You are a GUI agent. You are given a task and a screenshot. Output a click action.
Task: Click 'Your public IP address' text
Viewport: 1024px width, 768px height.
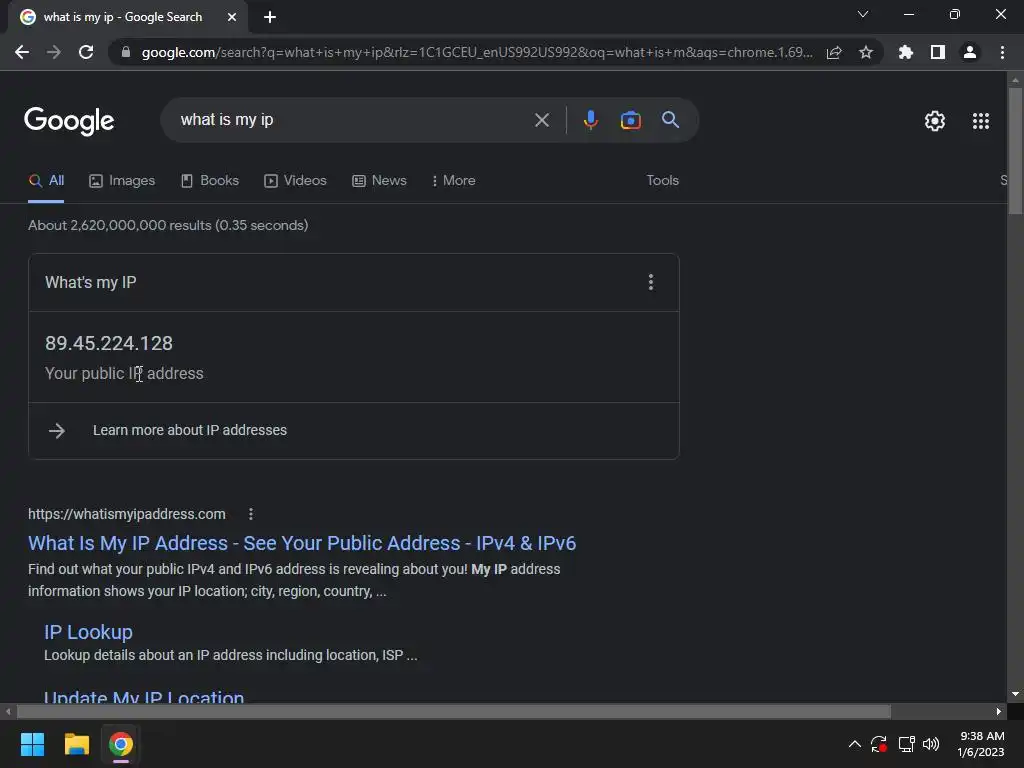point(124,374)
